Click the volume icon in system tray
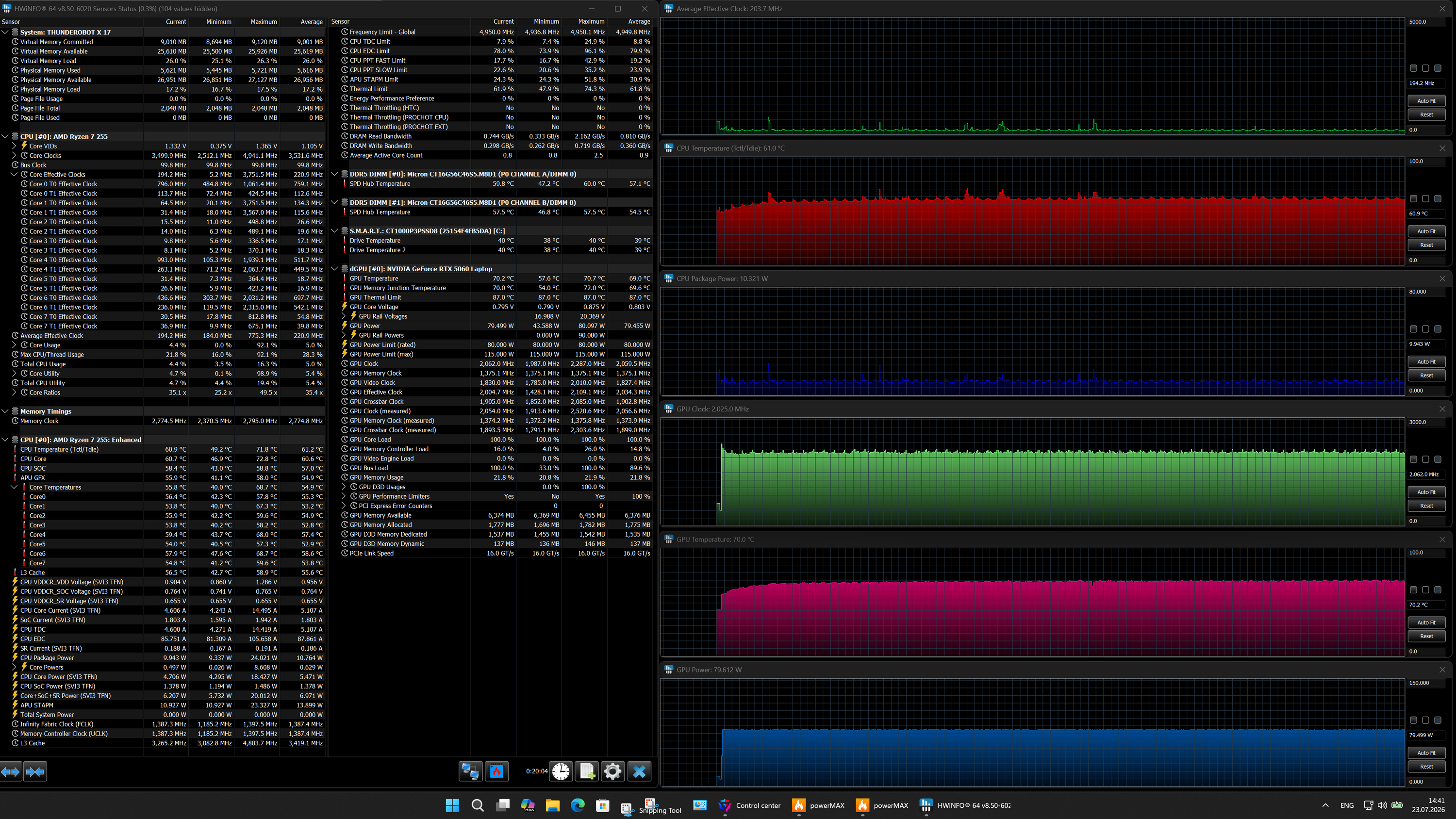1456x819 pixels. [x=1382, y=805]
